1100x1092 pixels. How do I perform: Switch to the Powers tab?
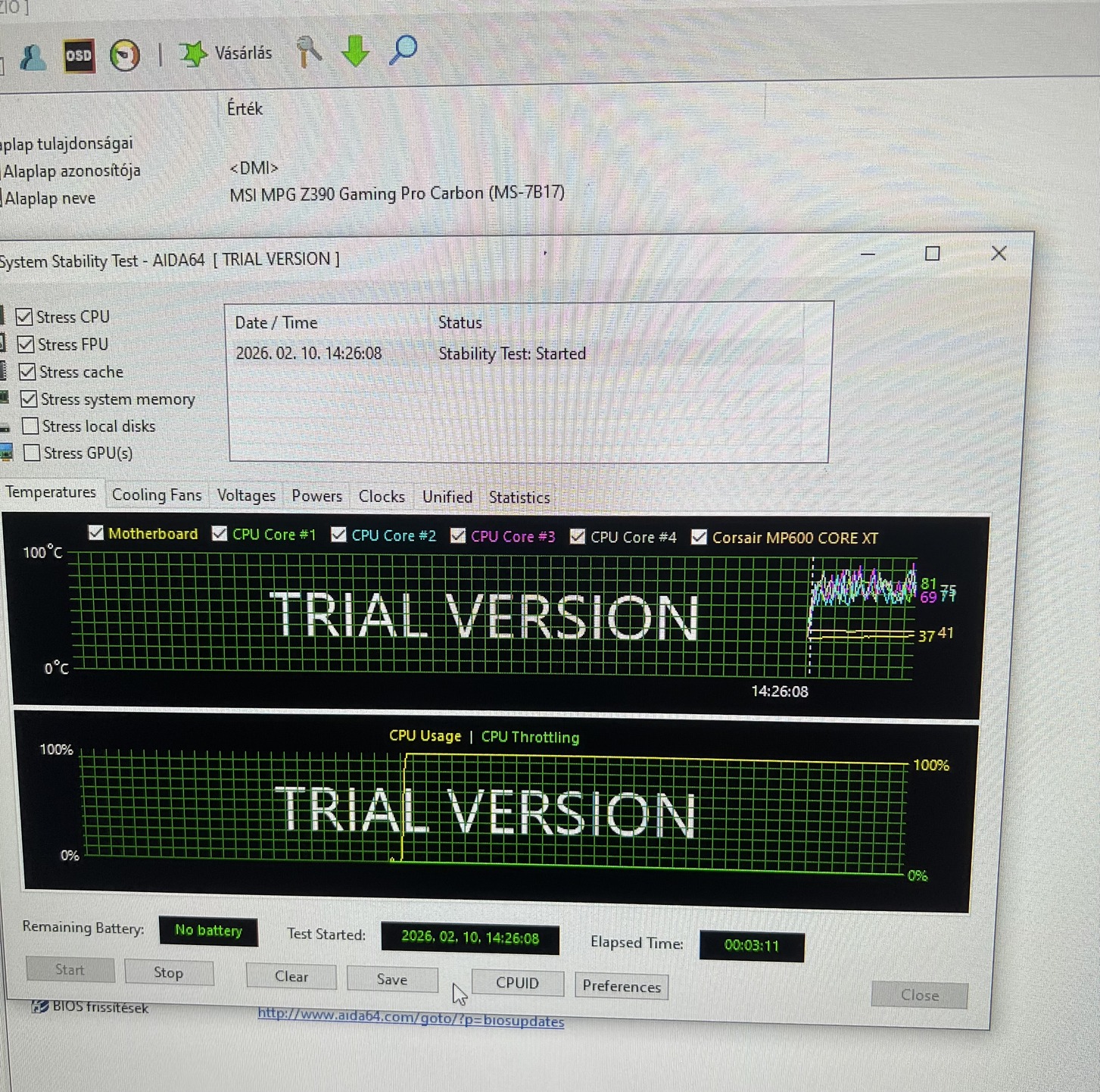[316, 497]
